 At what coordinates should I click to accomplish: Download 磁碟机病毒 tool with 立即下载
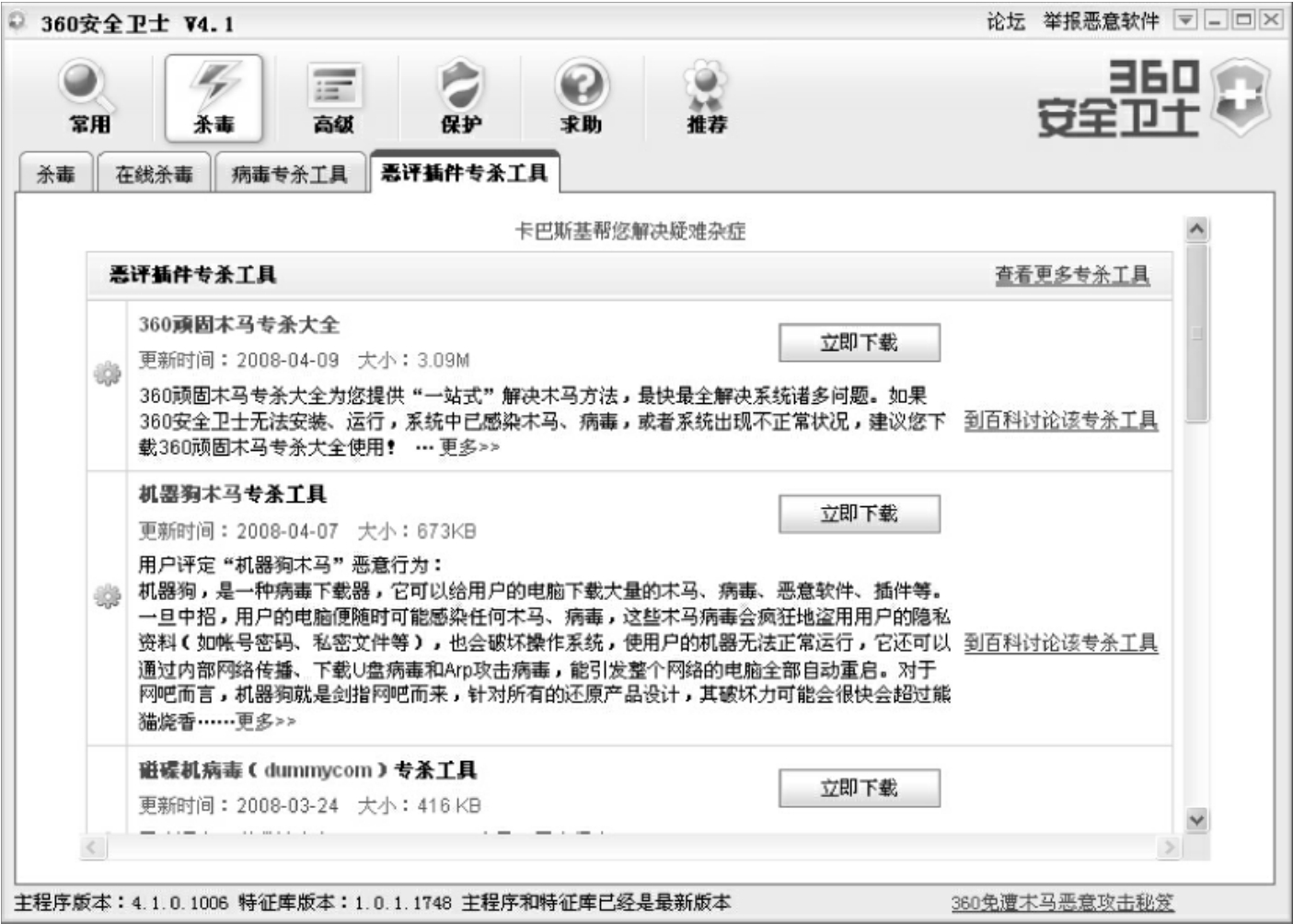pyautogui.click(x=860, y=788)
